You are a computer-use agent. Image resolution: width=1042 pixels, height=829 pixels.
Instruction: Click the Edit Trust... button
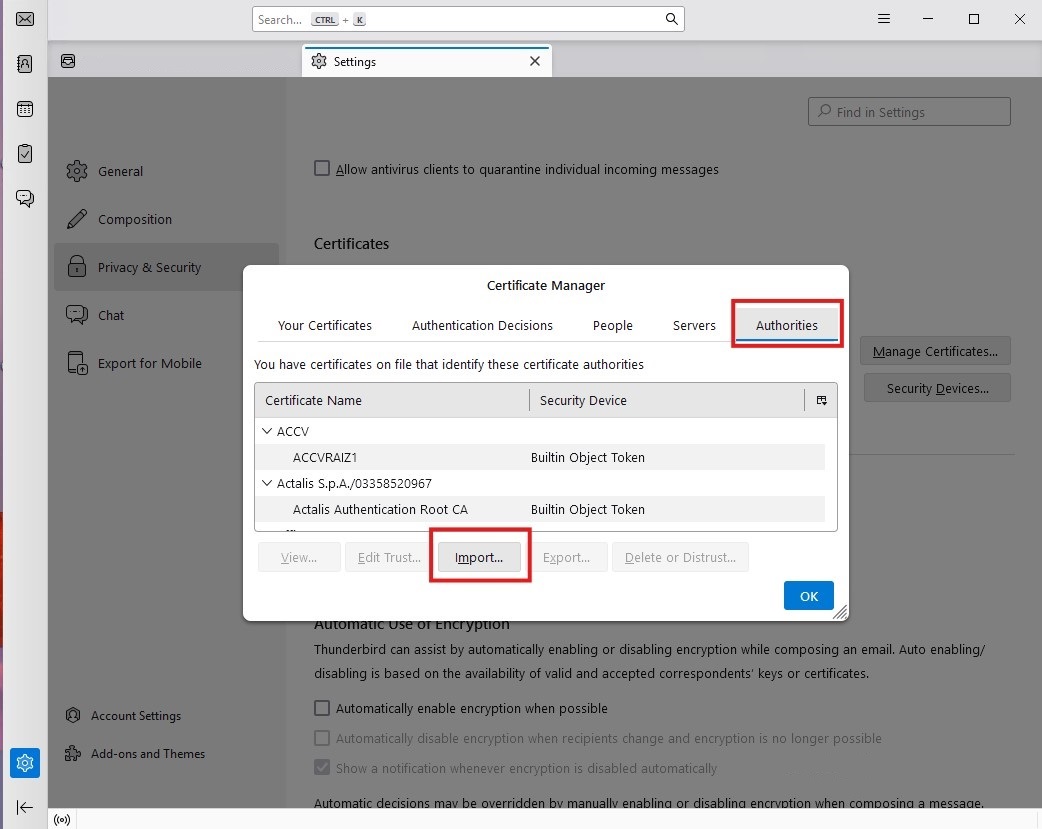click(389, 557)
